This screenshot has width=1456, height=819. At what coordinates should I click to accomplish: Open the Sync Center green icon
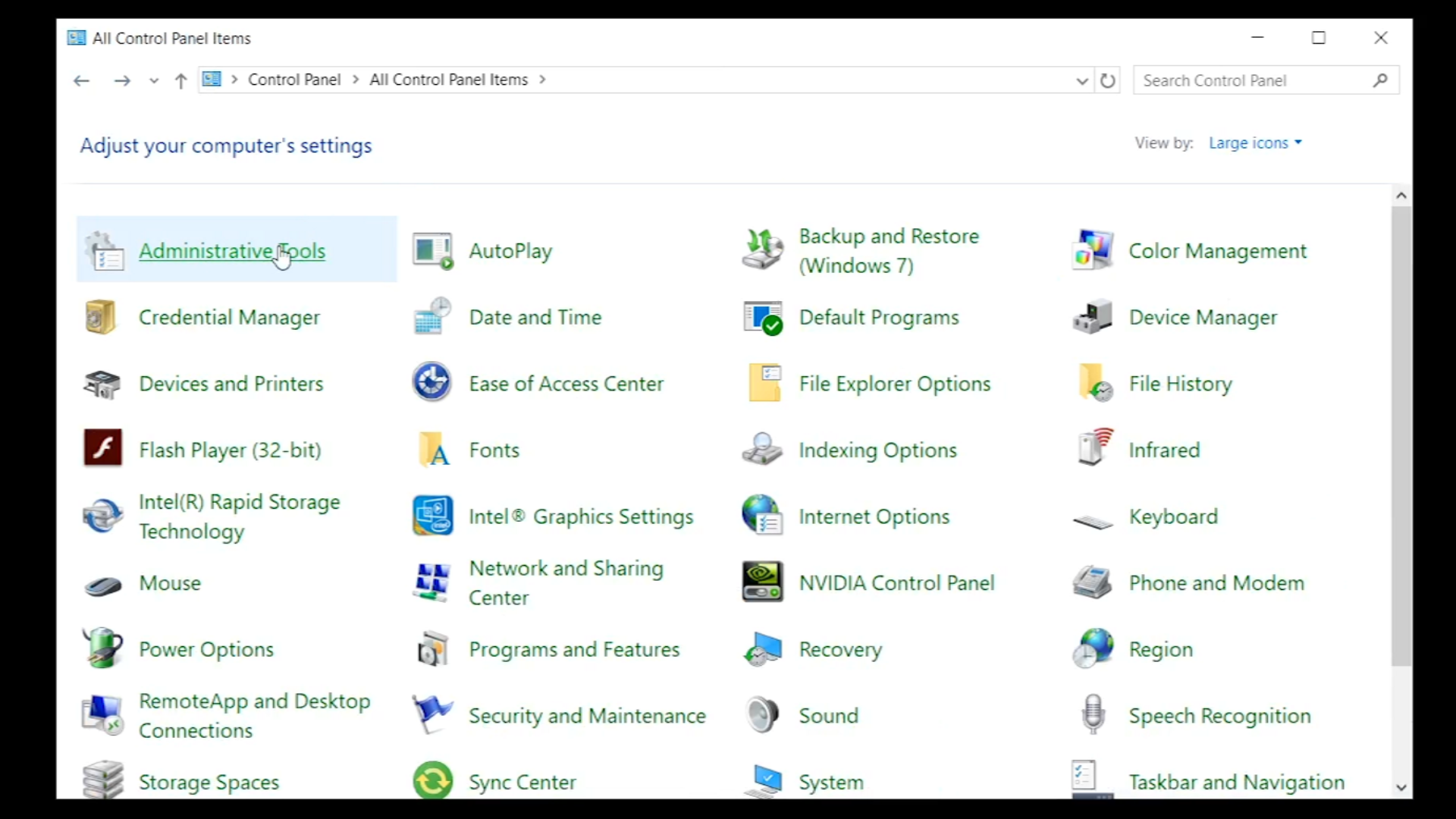pos(432,781)
